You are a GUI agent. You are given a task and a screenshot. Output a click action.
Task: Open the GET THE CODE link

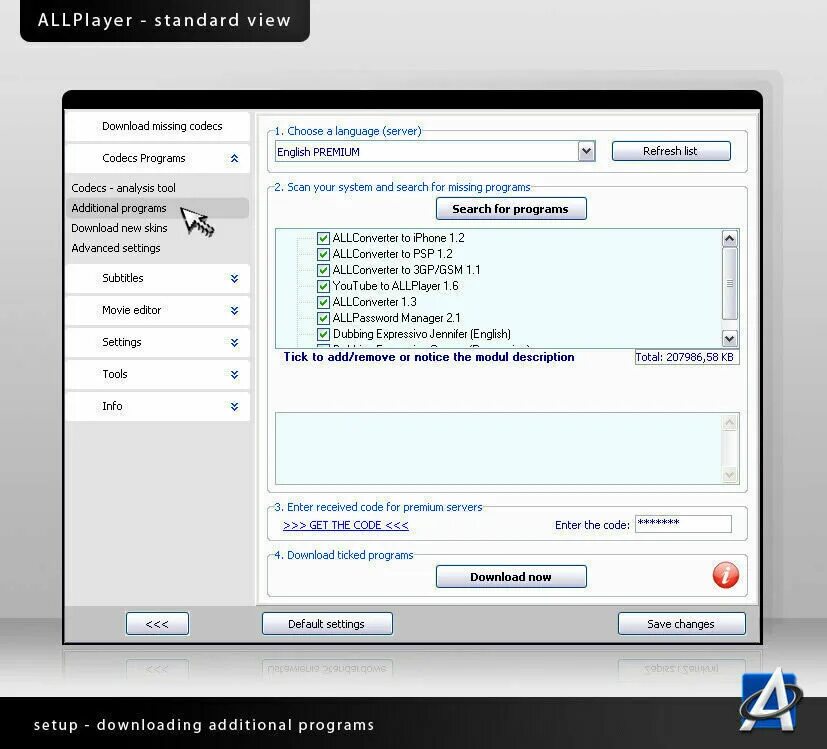tap(345, 525)
